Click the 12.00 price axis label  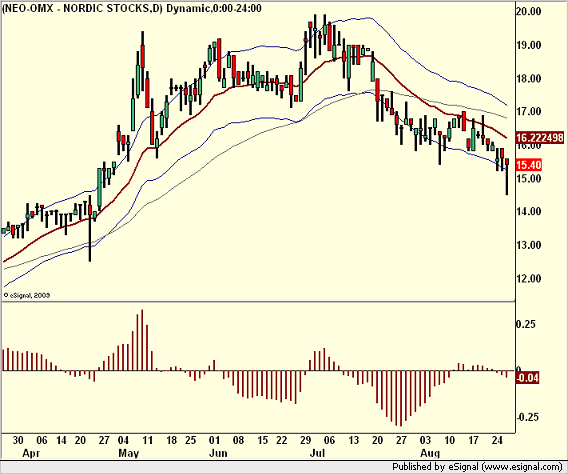[529, 278]
